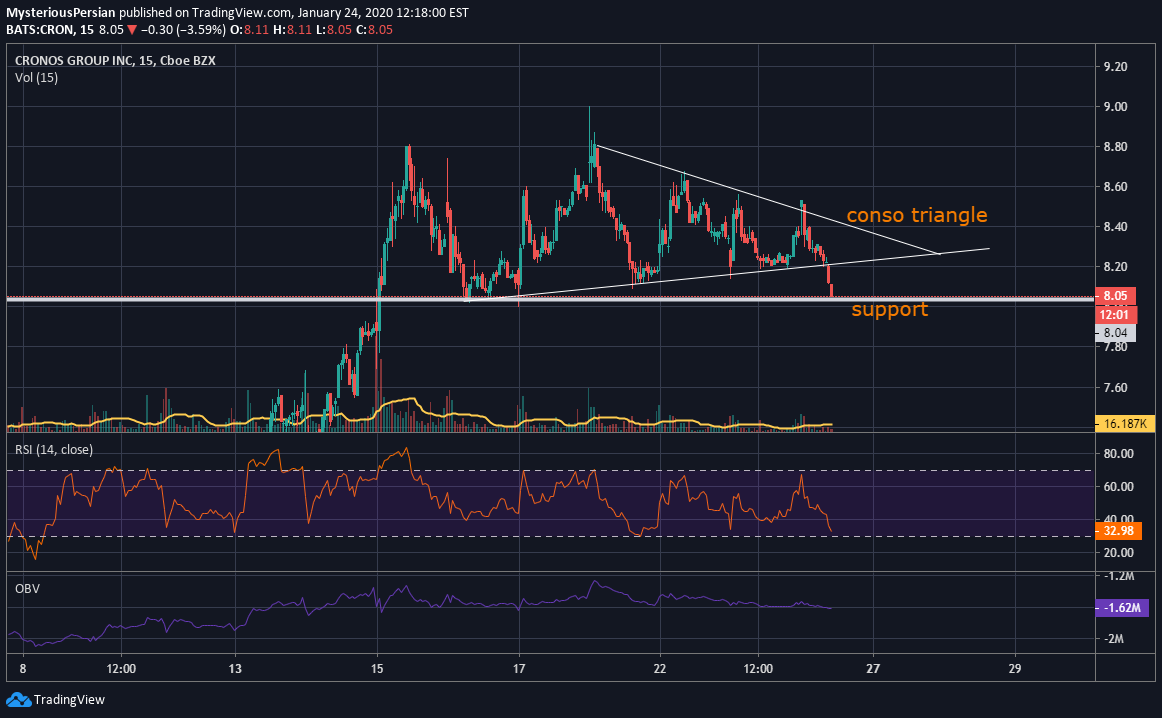Image resolution: width=1162 pixels, height=718 pixels.
Task: Click the −0.30 (−3.59%) change value
Action: [x=182, y=30]
